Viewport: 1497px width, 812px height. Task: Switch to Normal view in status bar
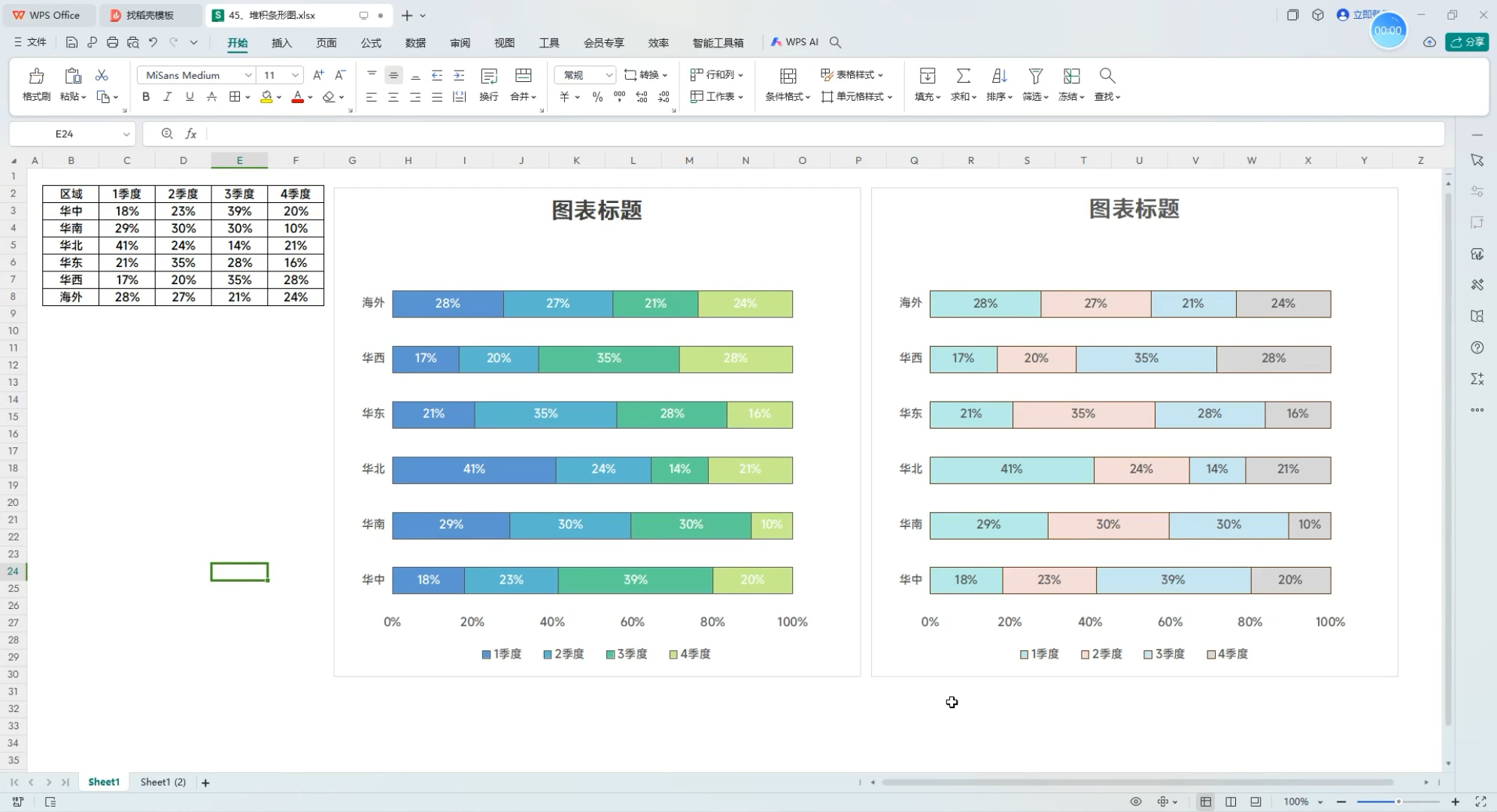pyautogui.click(x=1206, y=801)
